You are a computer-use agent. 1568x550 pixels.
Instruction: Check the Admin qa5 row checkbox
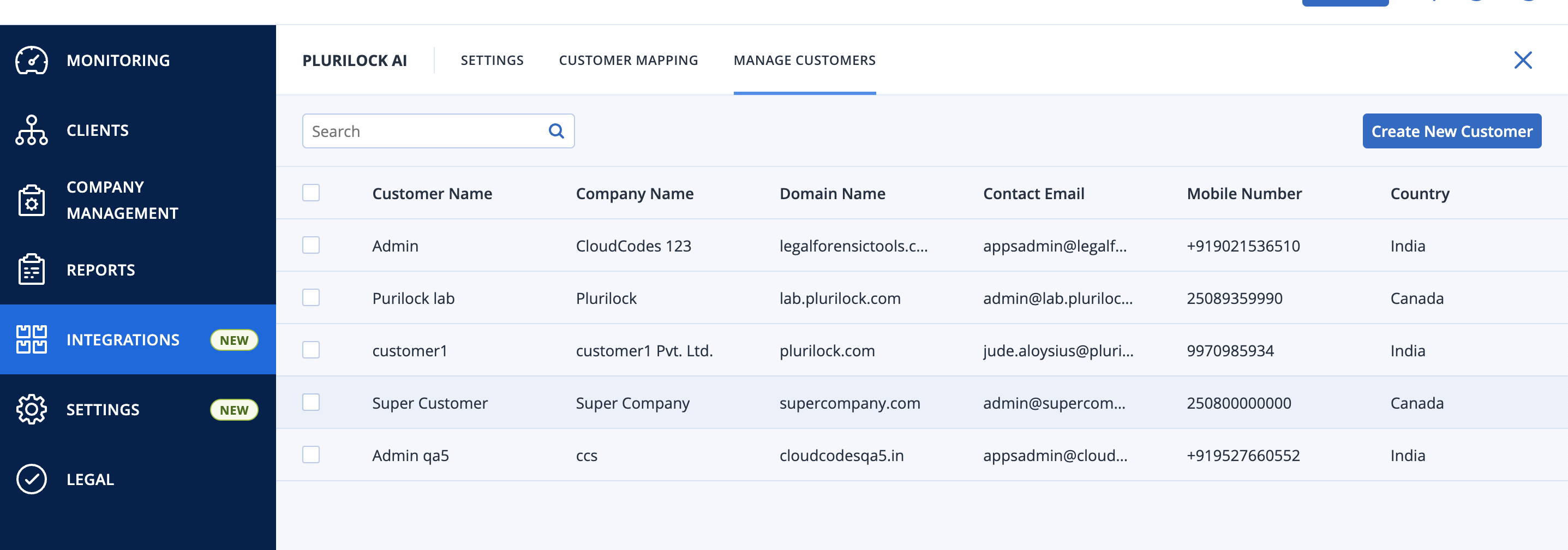click(311, 455)
